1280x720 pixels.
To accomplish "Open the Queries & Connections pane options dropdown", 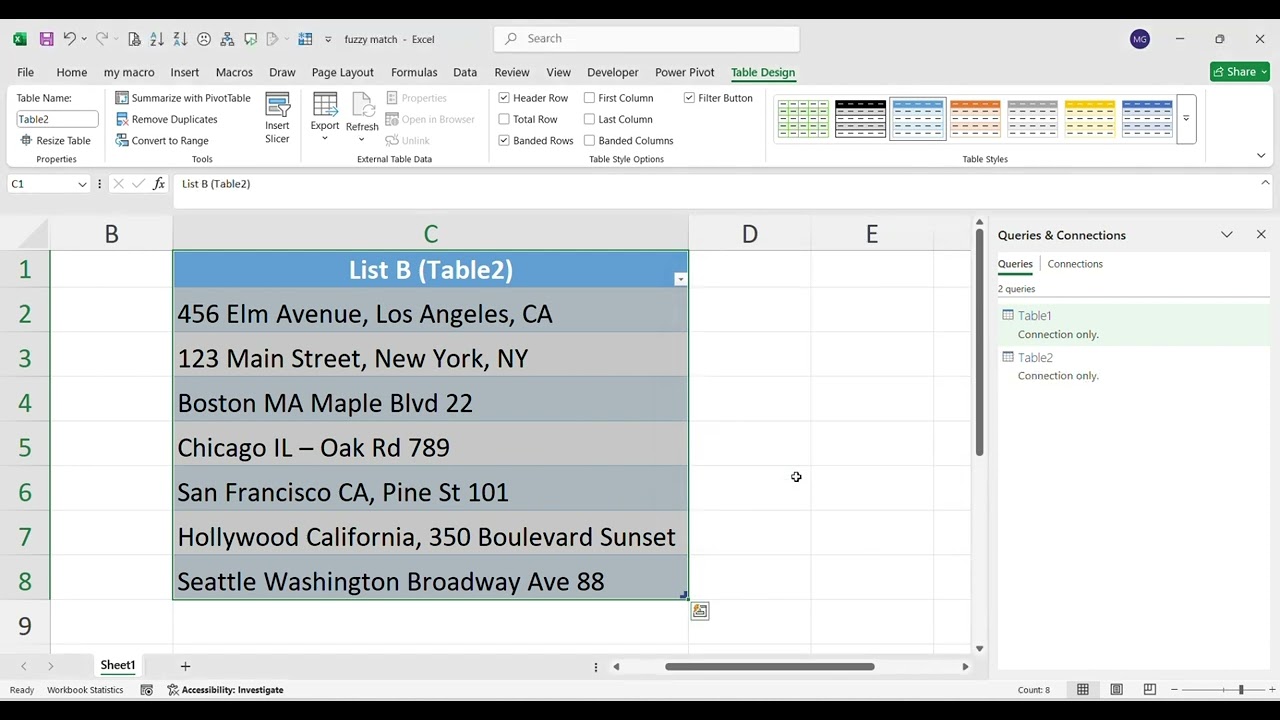I will coord(1227,235).
